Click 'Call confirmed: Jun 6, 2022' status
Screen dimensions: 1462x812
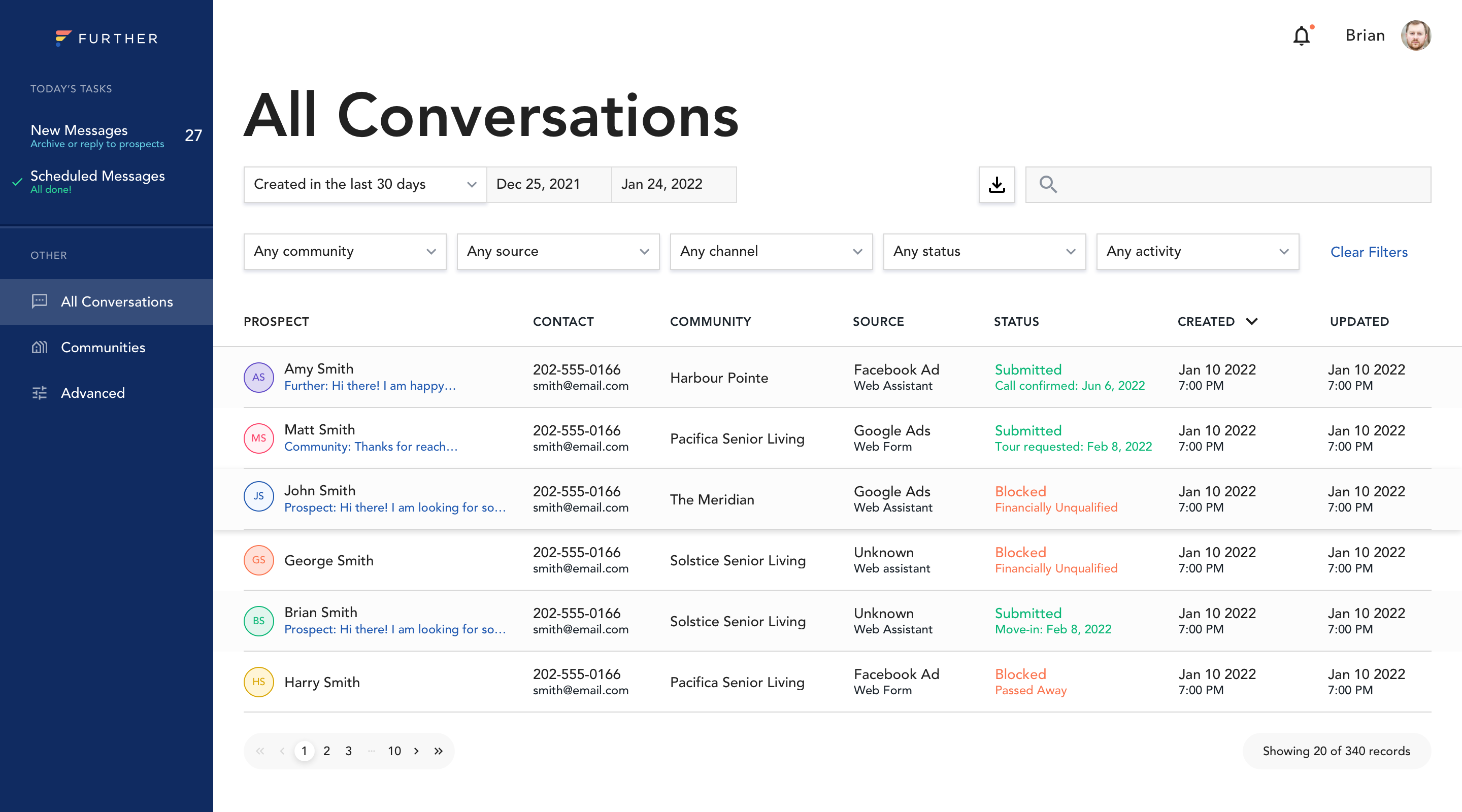pyautogui.click(x=1070, y=386)
